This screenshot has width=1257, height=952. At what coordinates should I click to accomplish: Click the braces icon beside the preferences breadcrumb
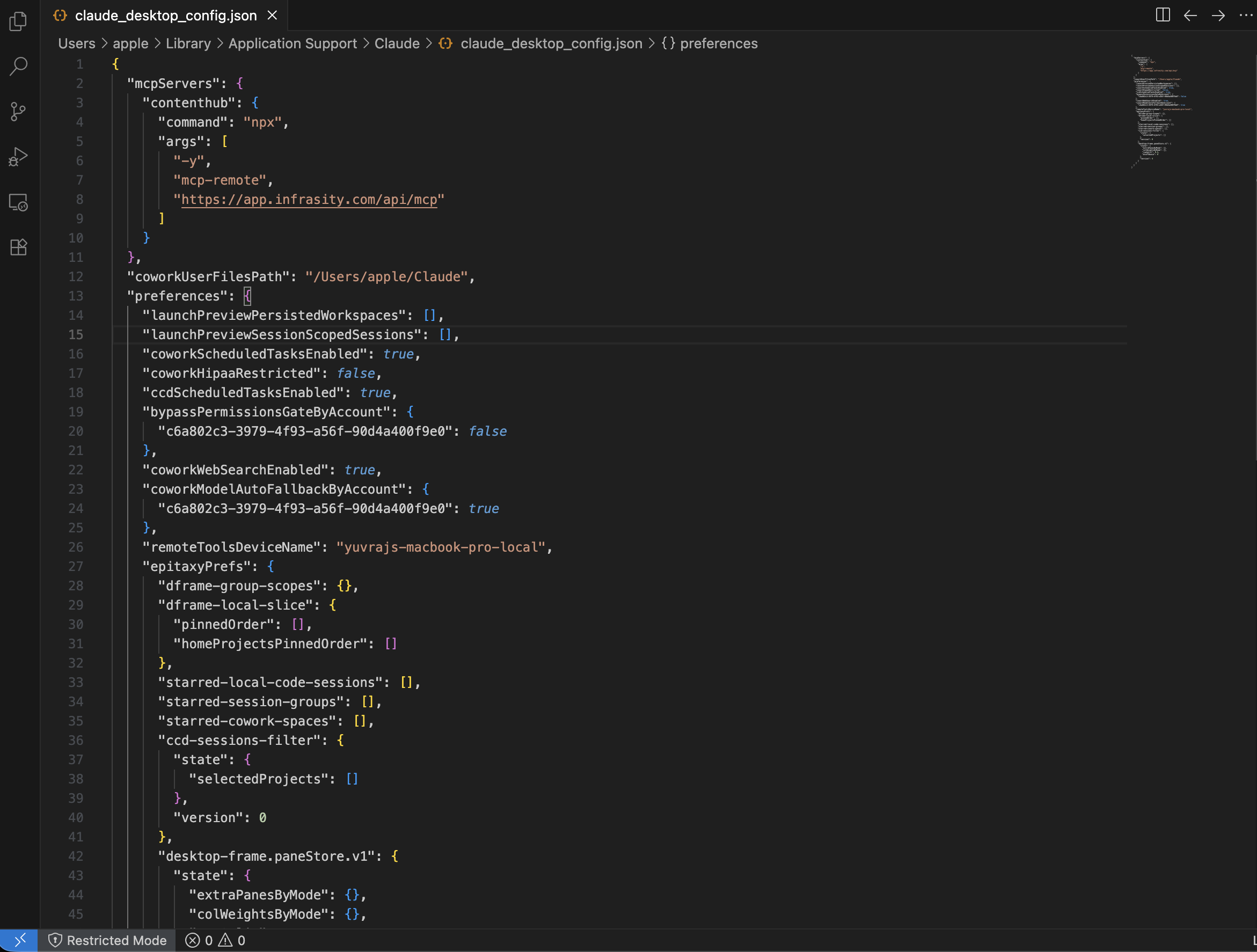pyautogui.click(x=668, y=43)
